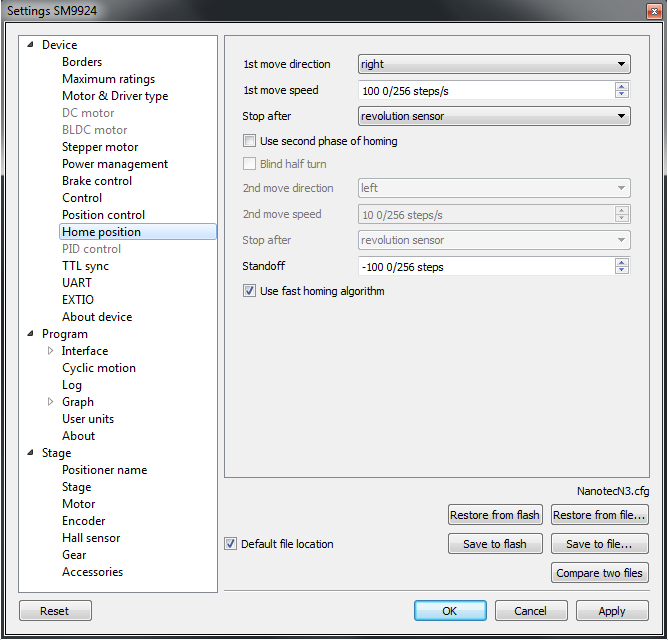Image resolution: width=668 pixels, height=640 pixels.
Task: Click the Reset button
Action: [x=55, y=611]
